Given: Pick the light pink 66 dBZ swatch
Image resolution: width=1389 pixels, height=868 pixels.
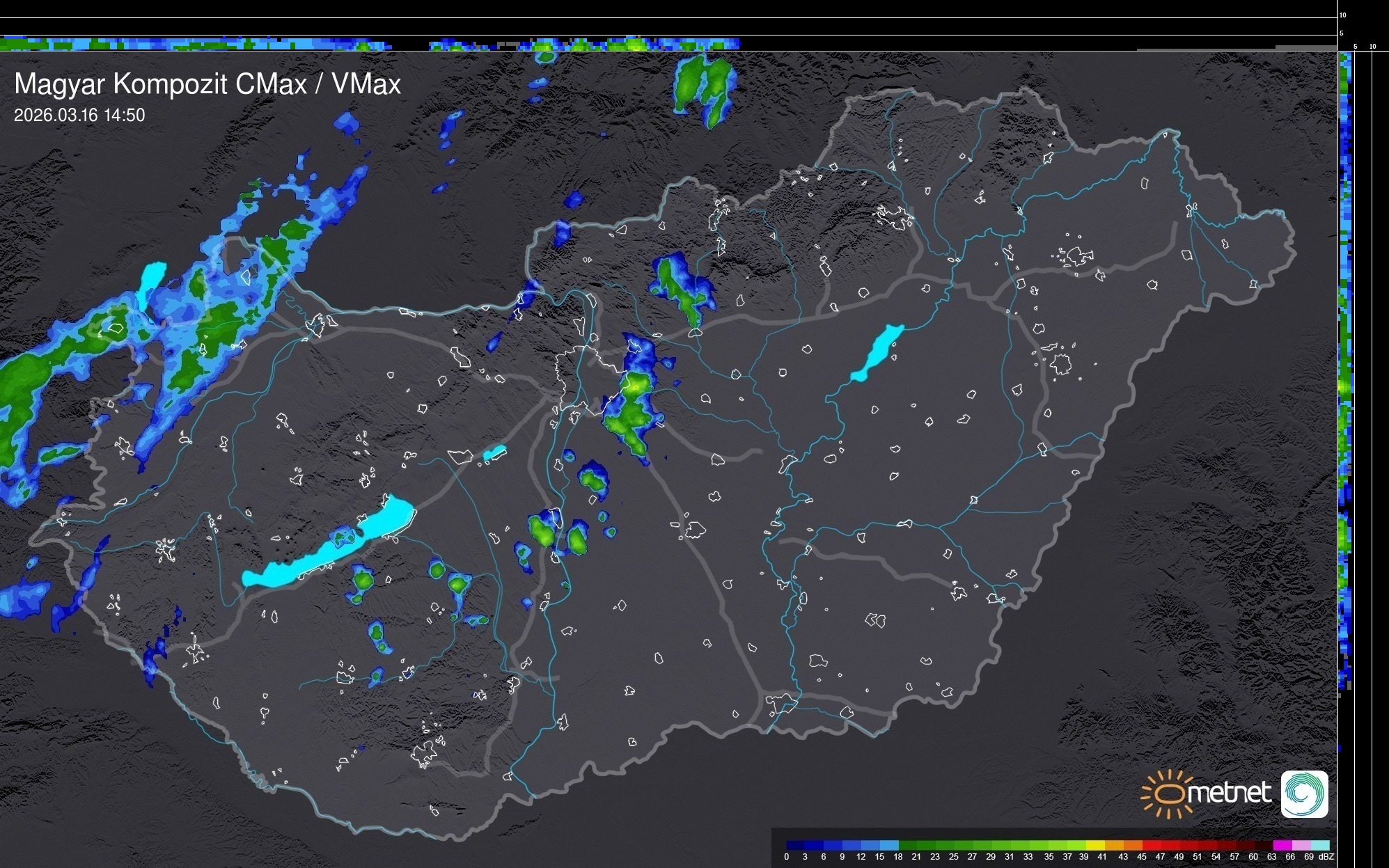Looking at the screenshot, I should pyautogui.click(x=1301, y=846).
